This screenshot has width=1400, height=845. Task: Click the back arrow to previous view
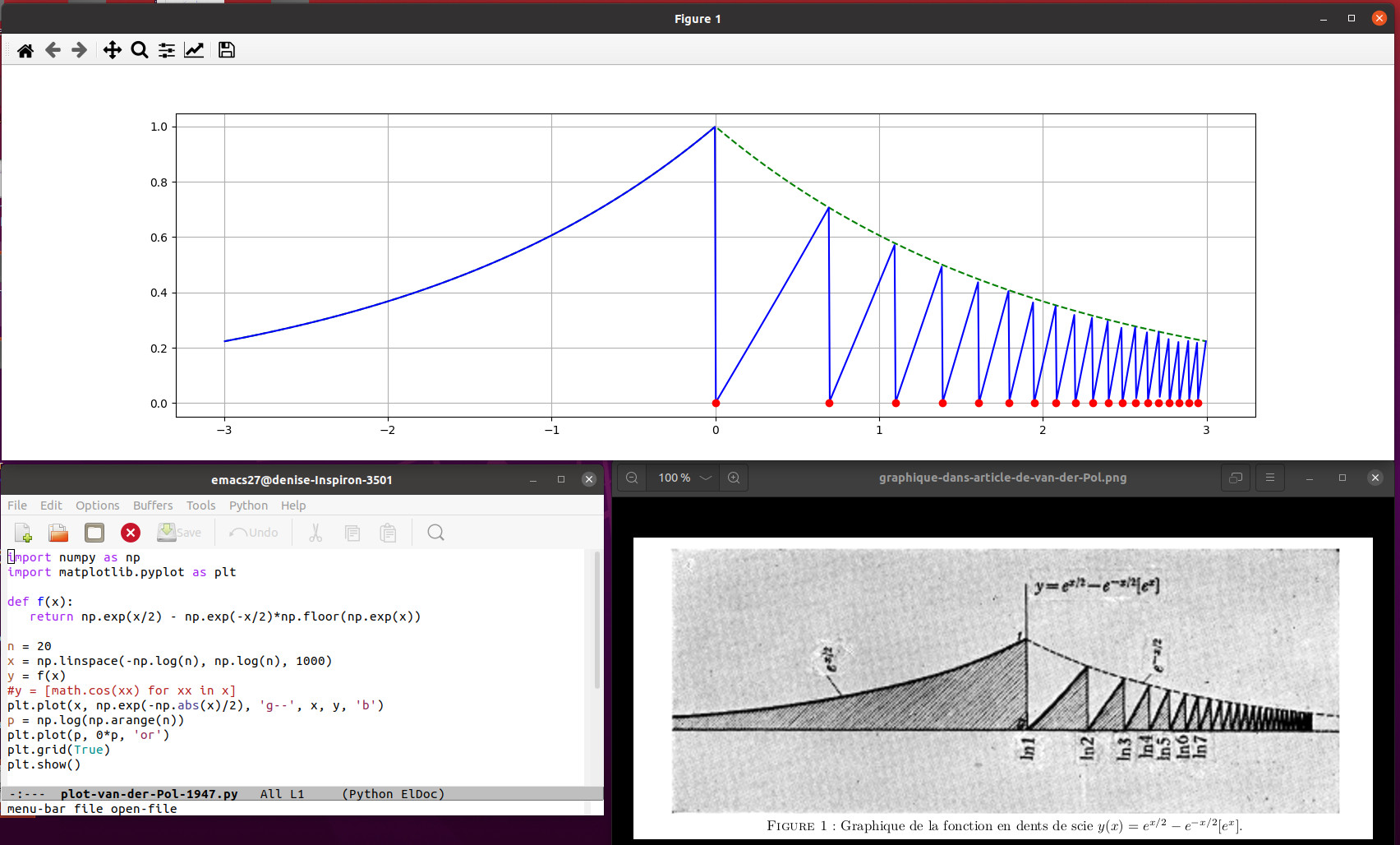click(53, 51)
